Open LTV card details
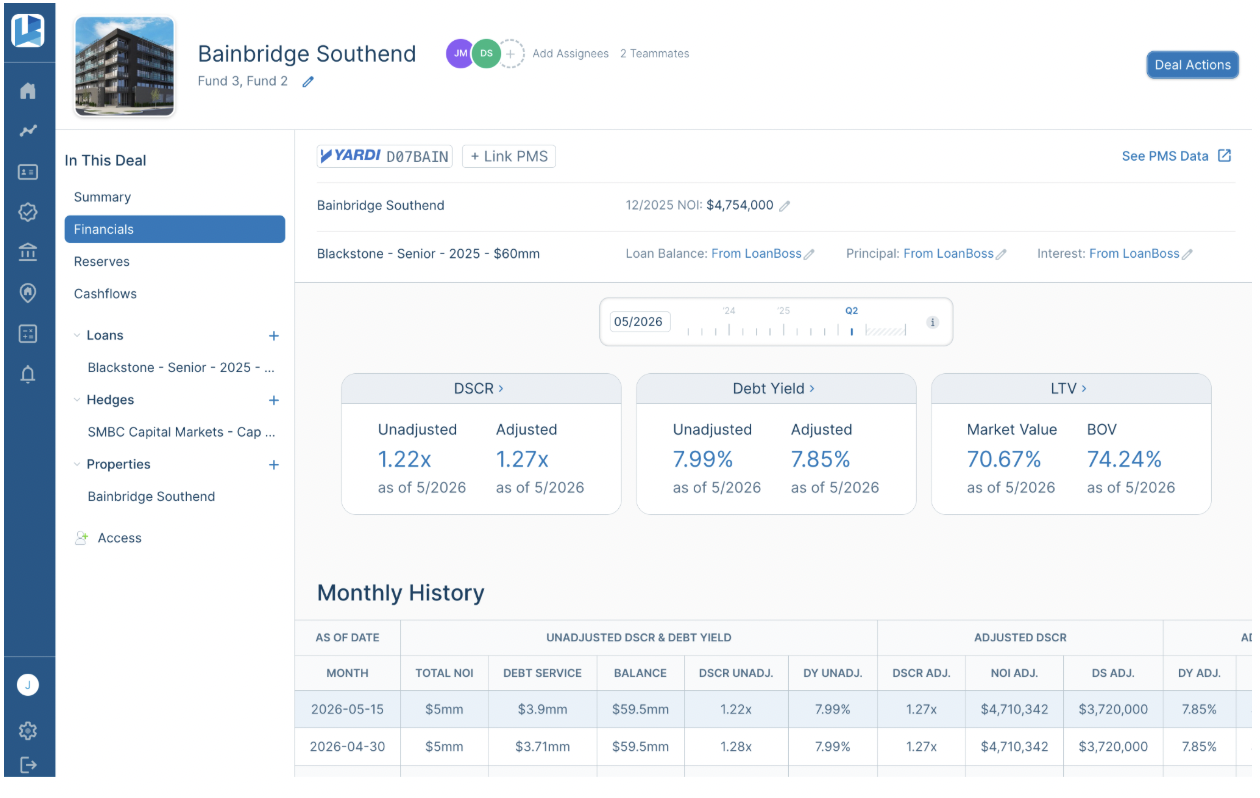The image size is (1260, 798). pyautogui.click(x=1069, y=388)
